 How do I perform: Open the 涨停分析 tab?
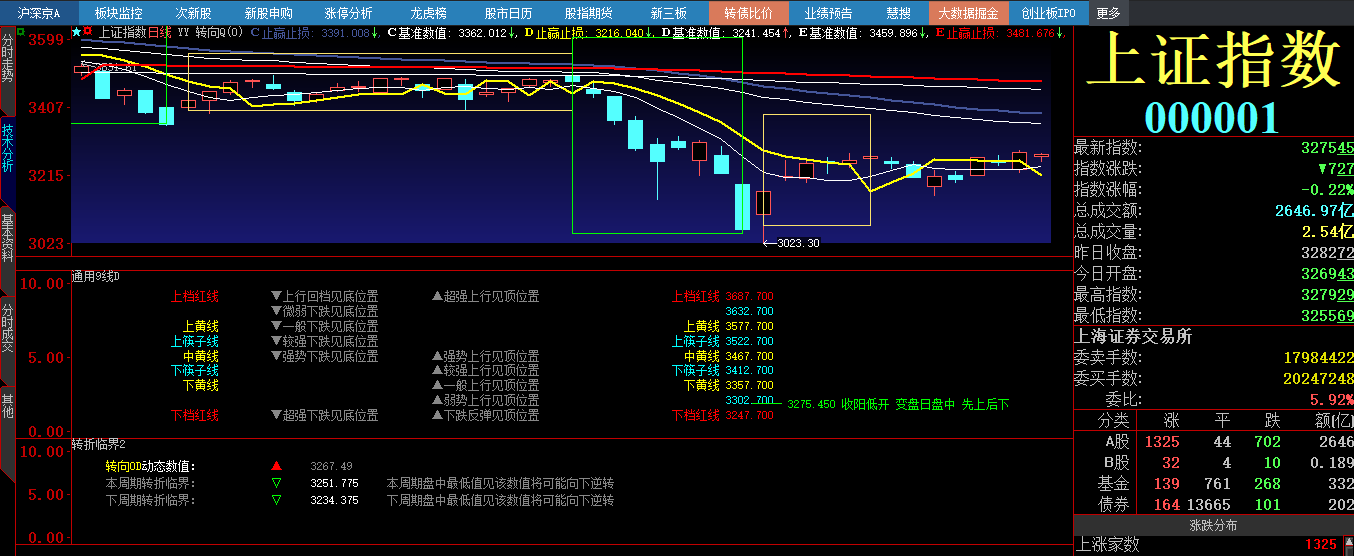[348, 13]
